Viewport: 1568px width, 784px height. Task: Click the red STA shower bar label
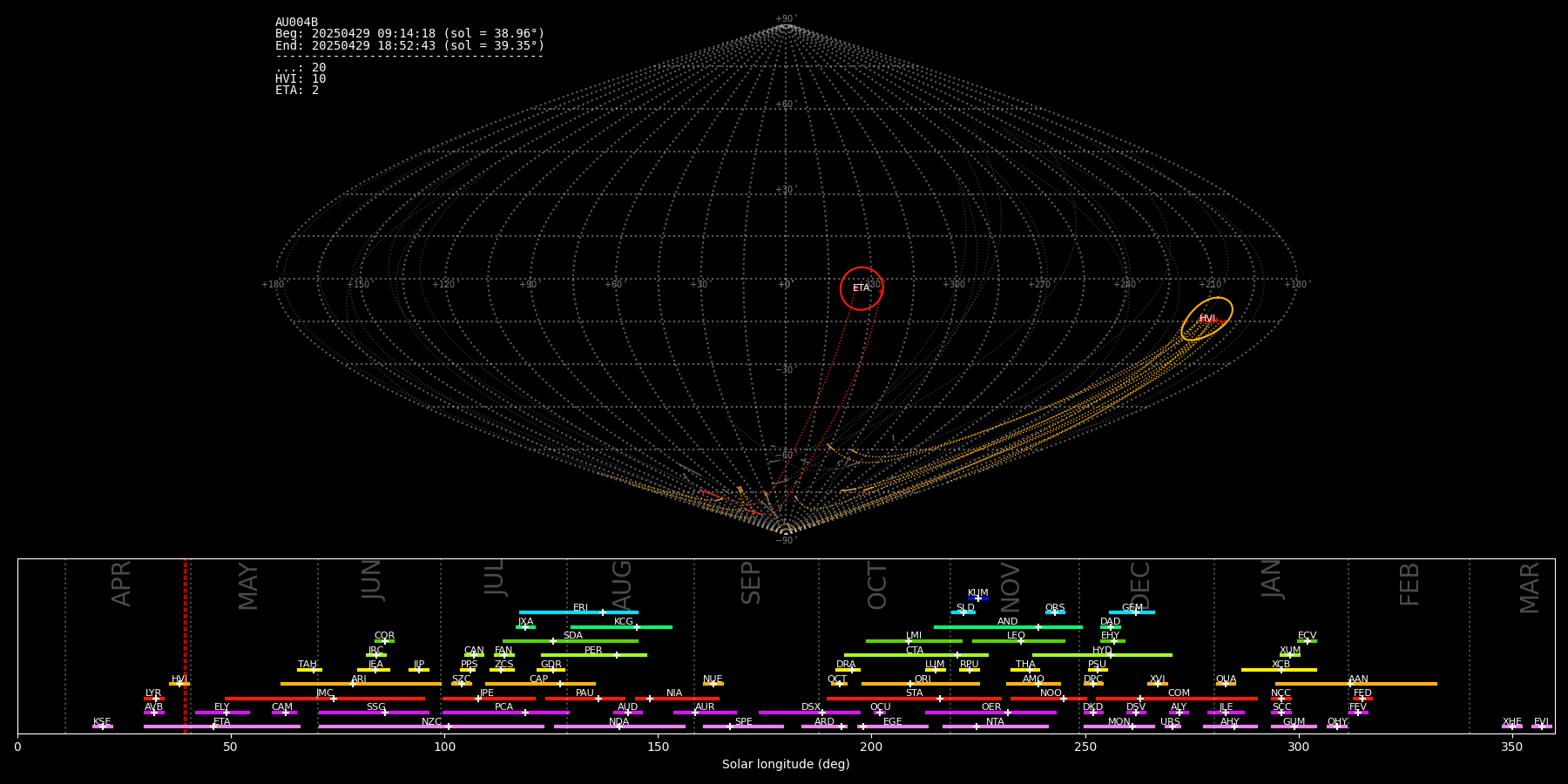[x=914, y=693]
